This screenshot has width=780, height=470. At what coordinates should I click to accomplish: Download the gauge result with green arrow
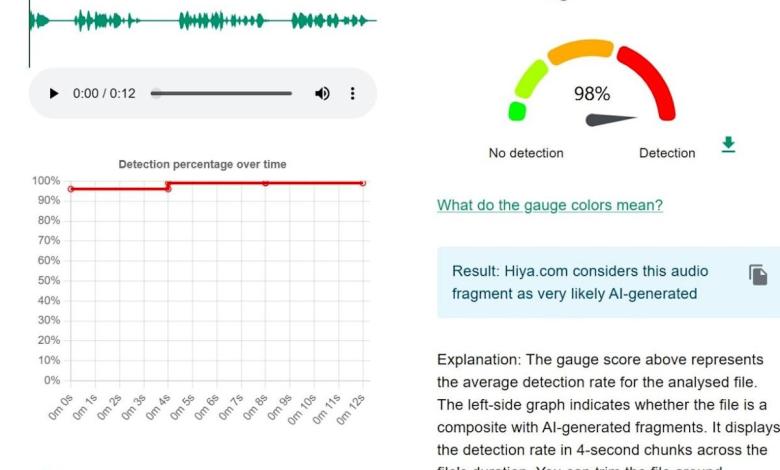pos(728,145)
